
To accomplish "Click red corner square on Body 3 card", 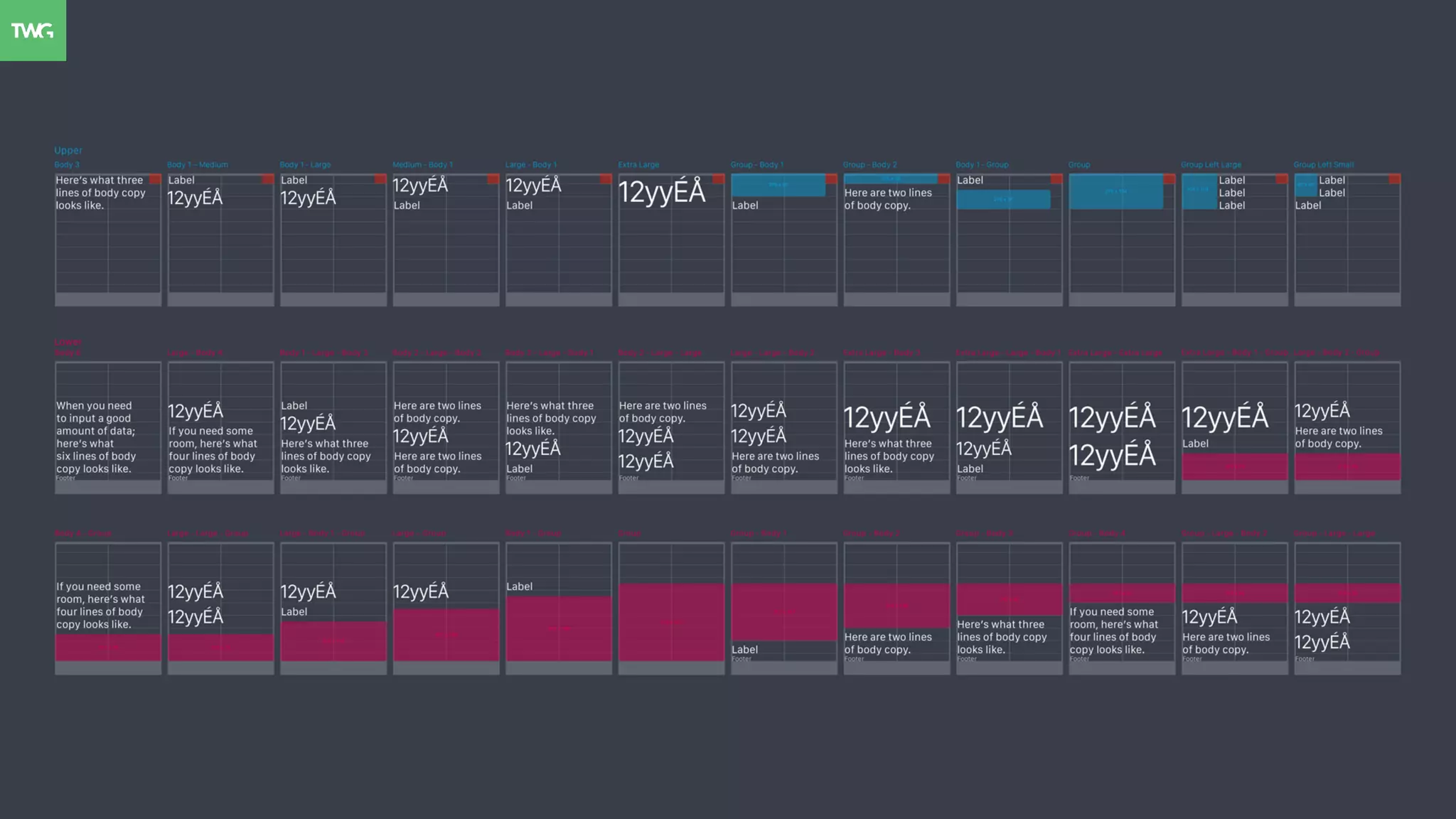I will (155, 179).
